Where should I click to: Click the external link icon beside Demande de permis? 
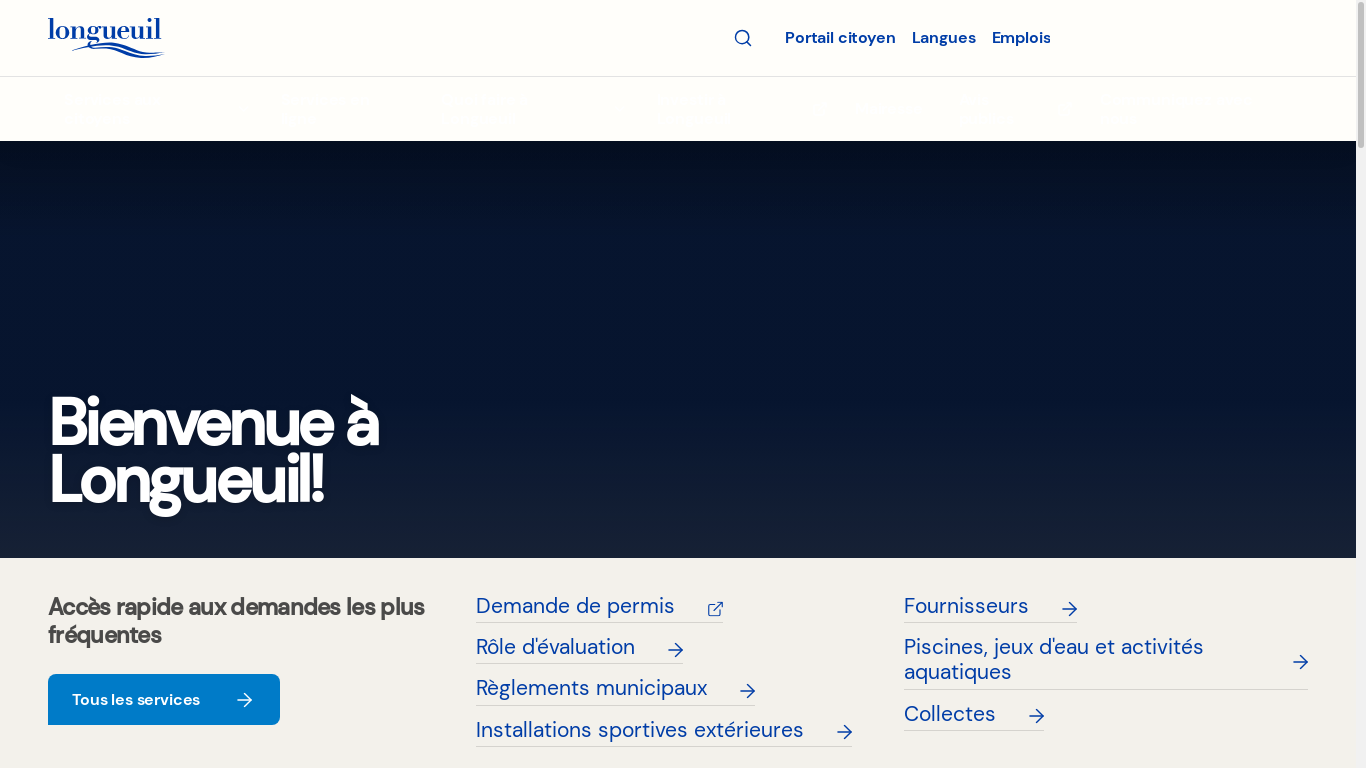pos(715,609)
